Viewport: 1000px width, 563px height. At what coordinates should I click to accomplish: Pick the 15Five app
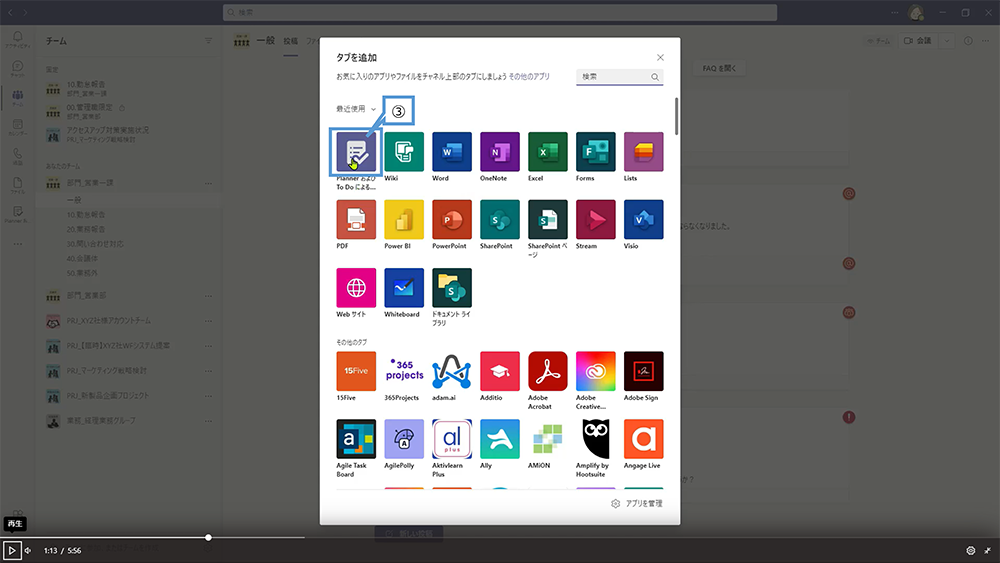point(356,371)
